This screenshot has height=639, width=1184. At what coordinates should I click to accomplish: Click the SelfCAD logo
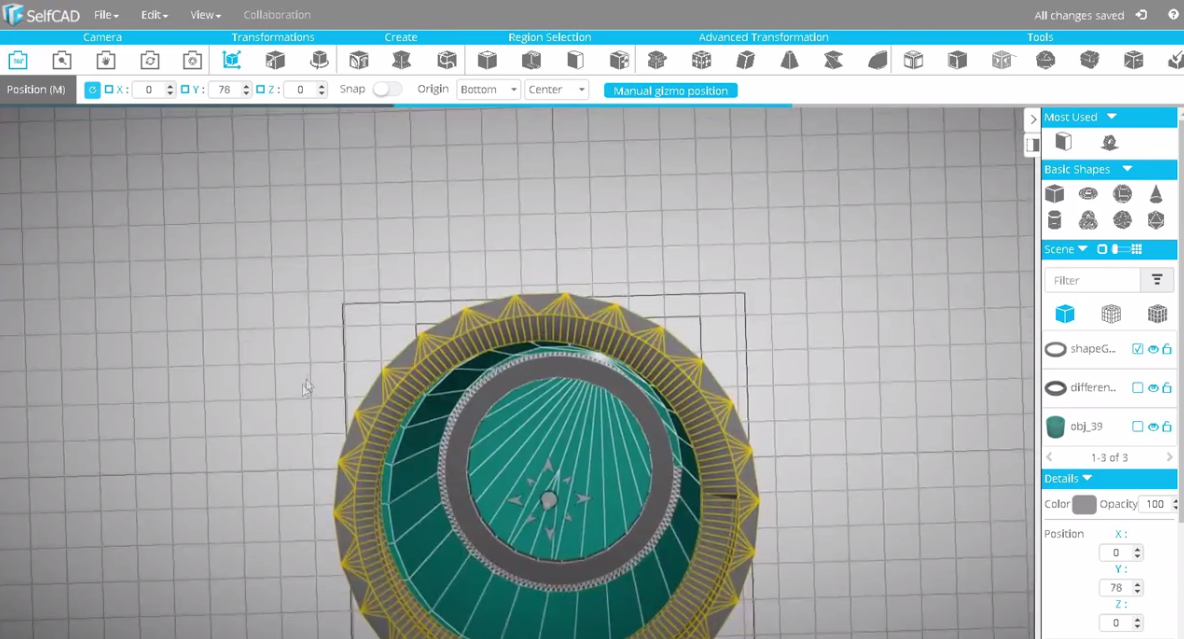pos(42,14)
